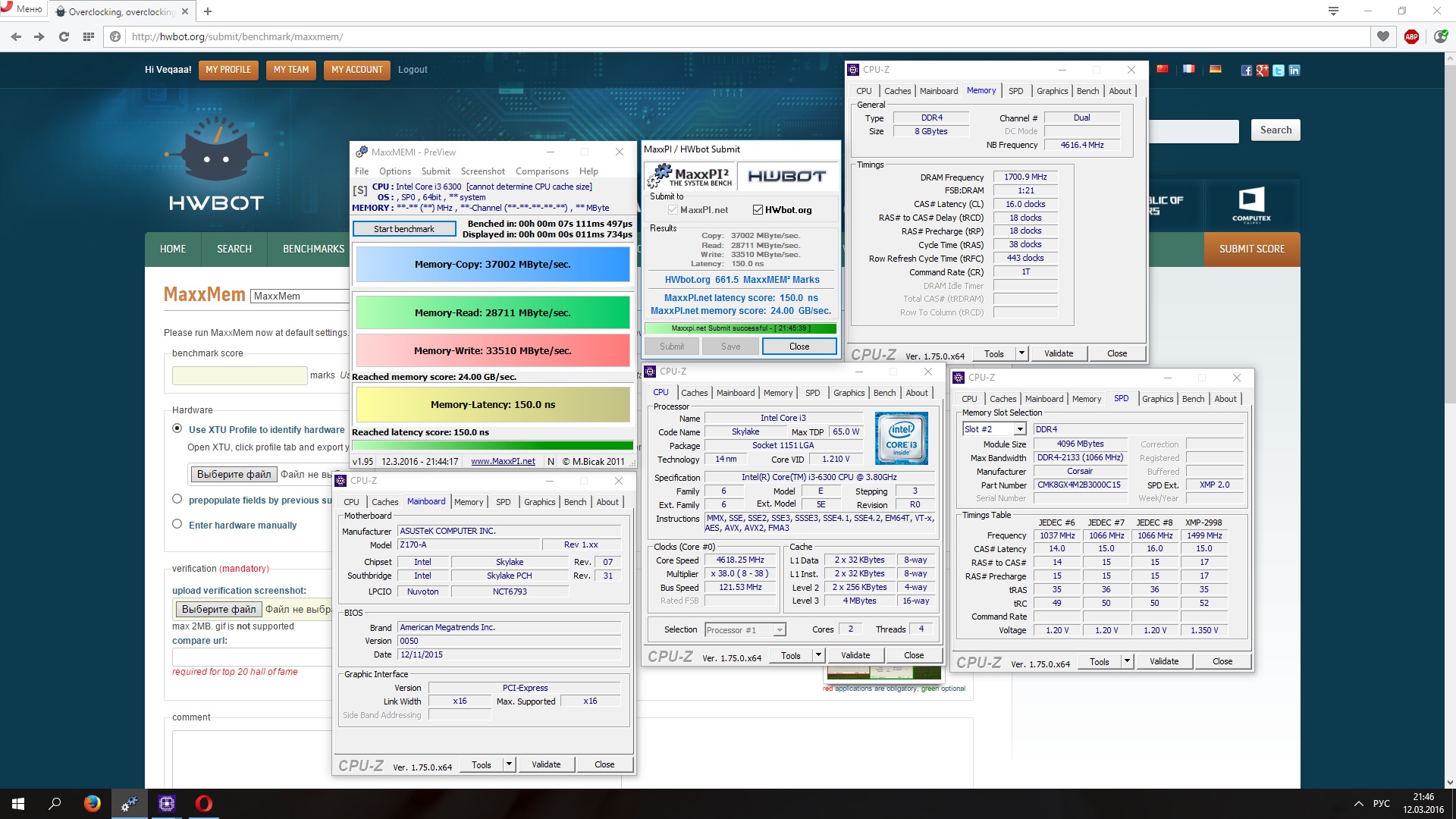This screenshot has height=819, width=1456.
Task: Select prepopulate fields by previous submission radio
Action: [x=177, y=499]
